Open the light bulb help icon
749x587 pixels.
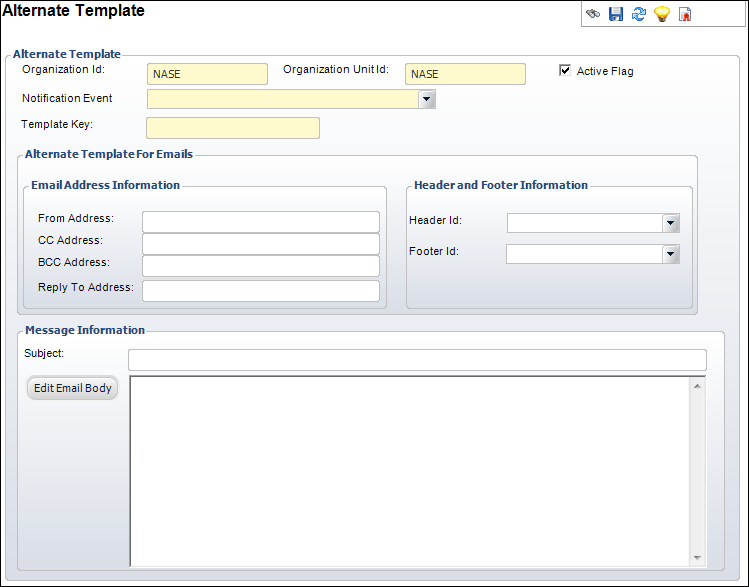click(661, 14)
